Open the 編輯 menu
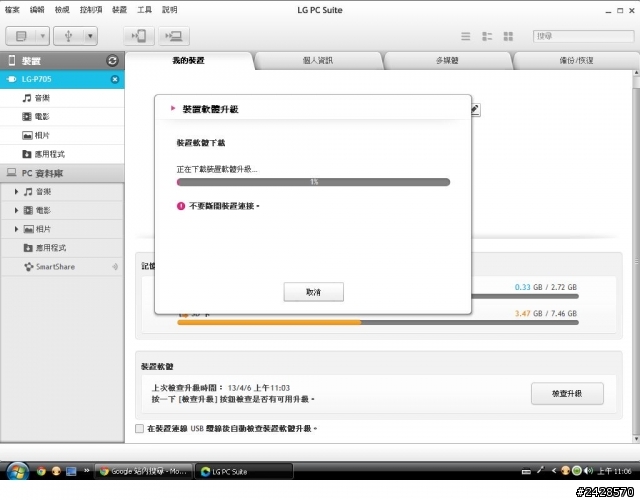 (37, 10)
